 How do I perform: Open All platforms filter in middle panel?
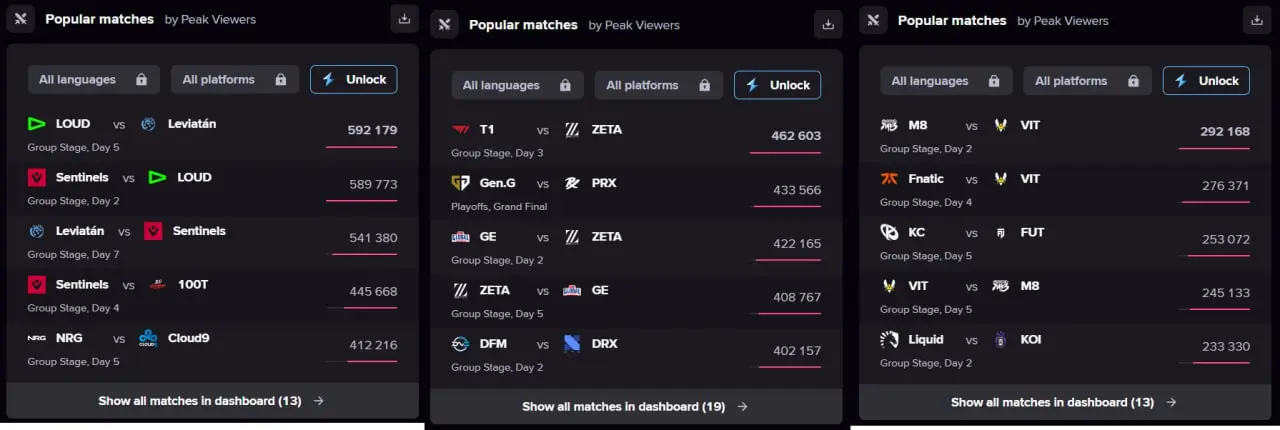(x=658, y=85)
